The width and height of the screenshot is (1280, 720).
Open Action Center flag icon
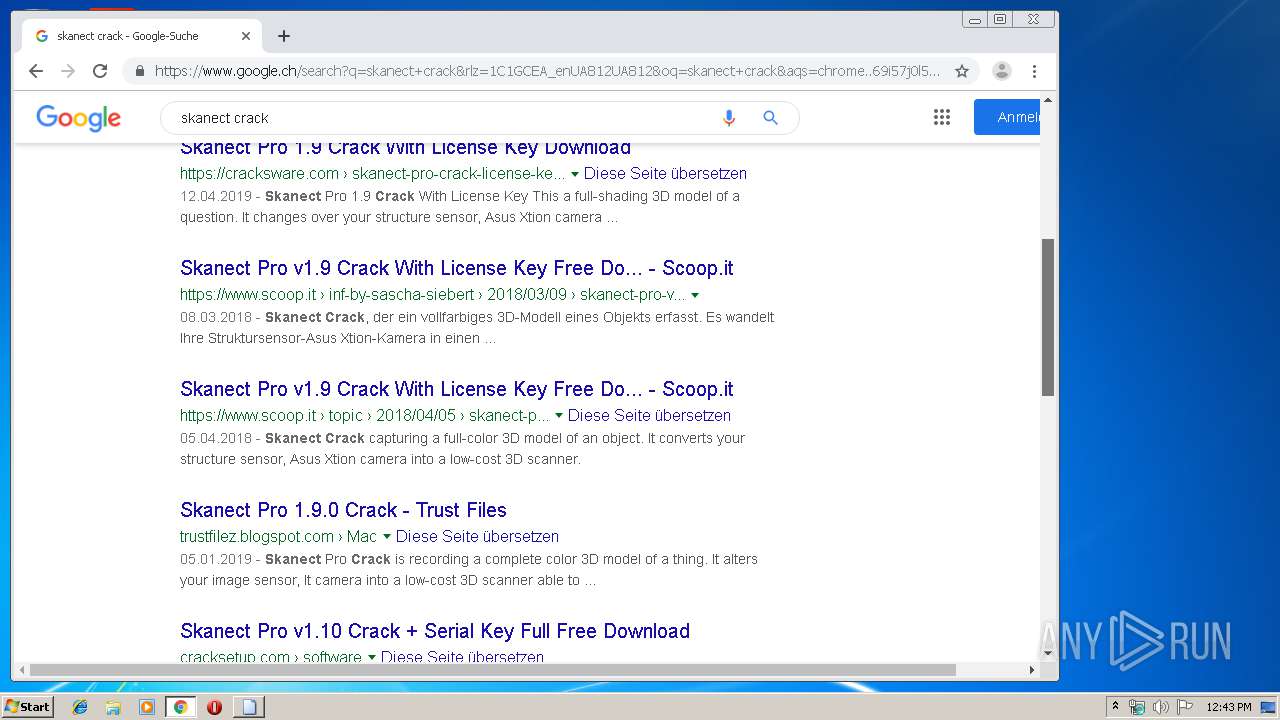click(x=1185, y=707)
